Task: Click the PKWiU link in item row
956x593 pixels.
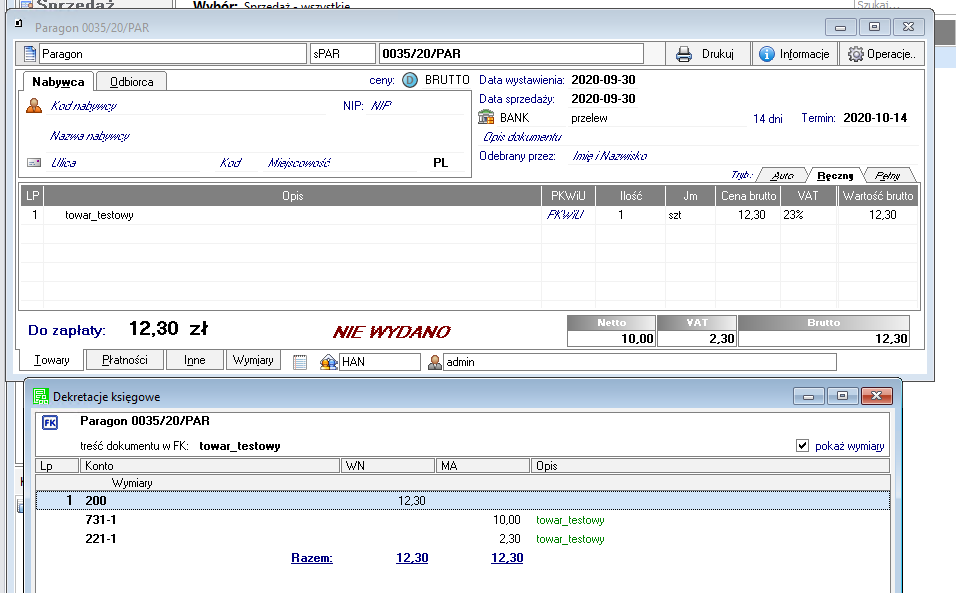Action: click(x=565, y=215)
